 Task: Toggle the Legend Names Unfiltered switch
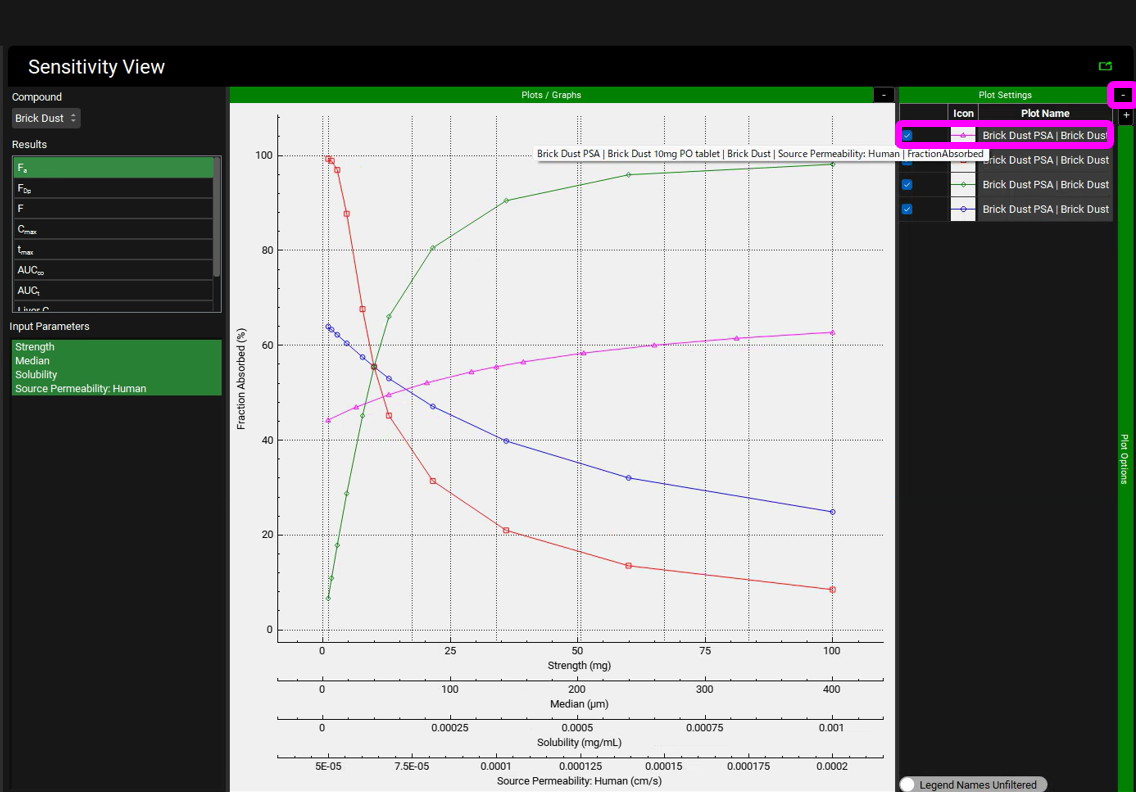point(909,784)
